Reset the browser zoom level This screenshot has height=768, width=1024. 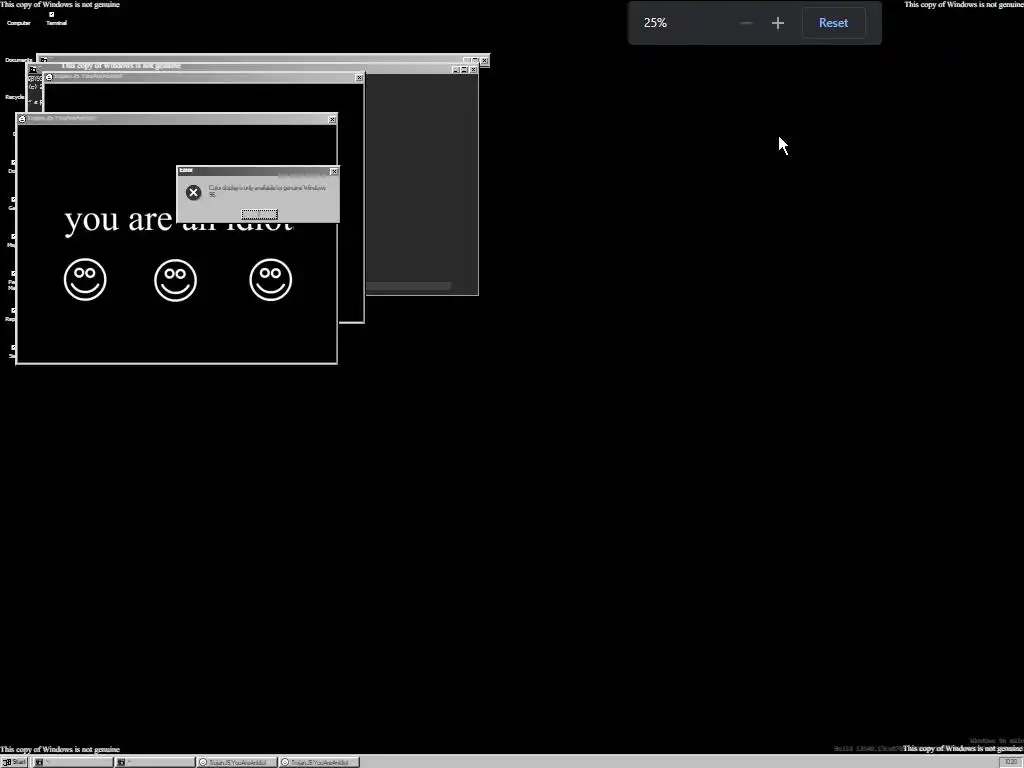pos(833,23)
